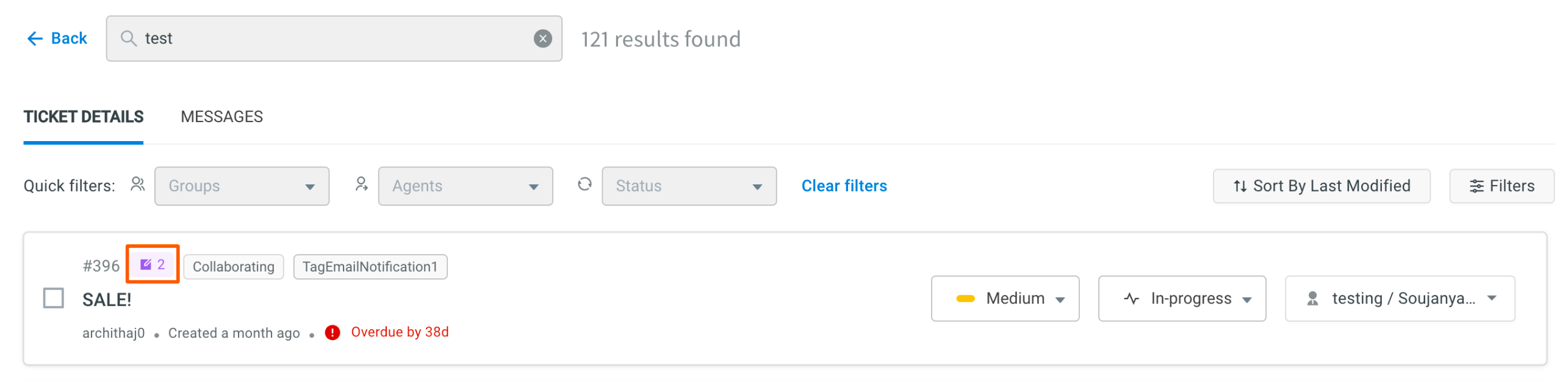Change the Medium priority dropdown
Viewport: 1568px width, 381px height.
[x=1004, y=298]
